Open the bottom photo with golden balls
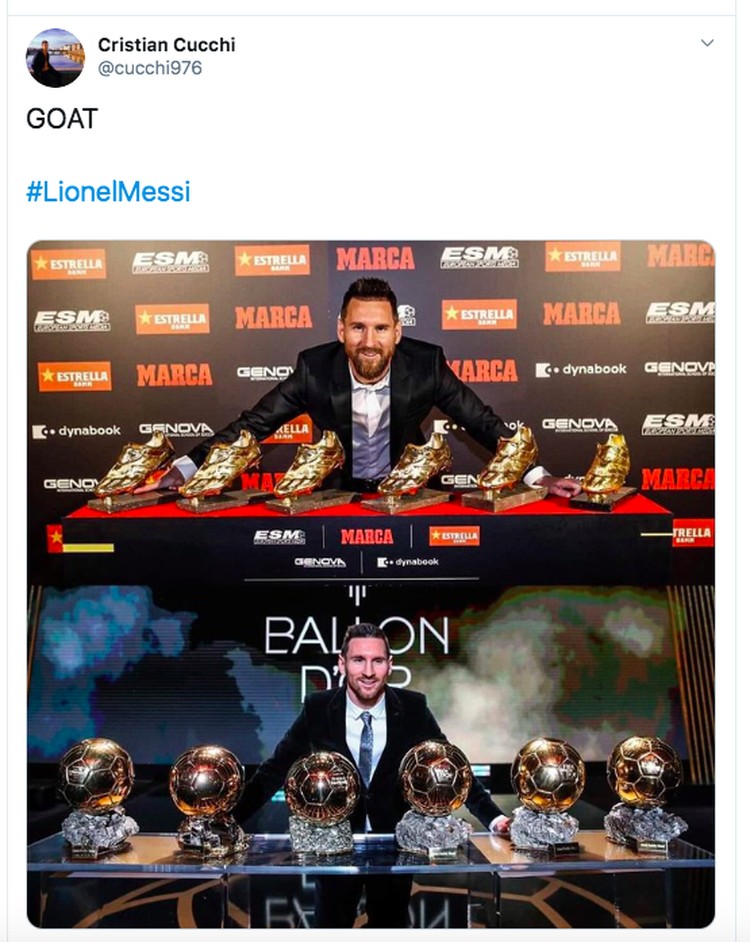Screen dimensions: 750x942 point(371,757)
